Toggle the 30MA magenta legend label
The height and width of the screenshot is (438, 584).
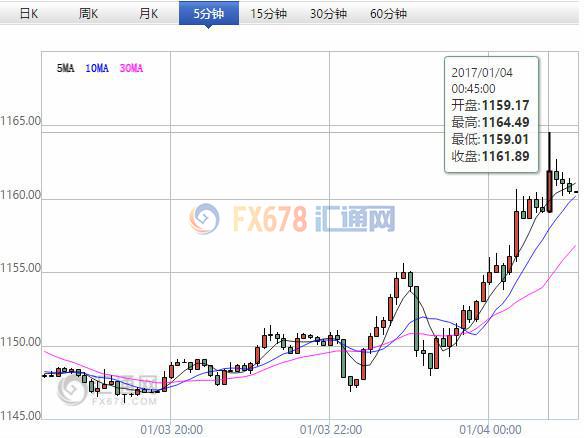pos(131,68)
